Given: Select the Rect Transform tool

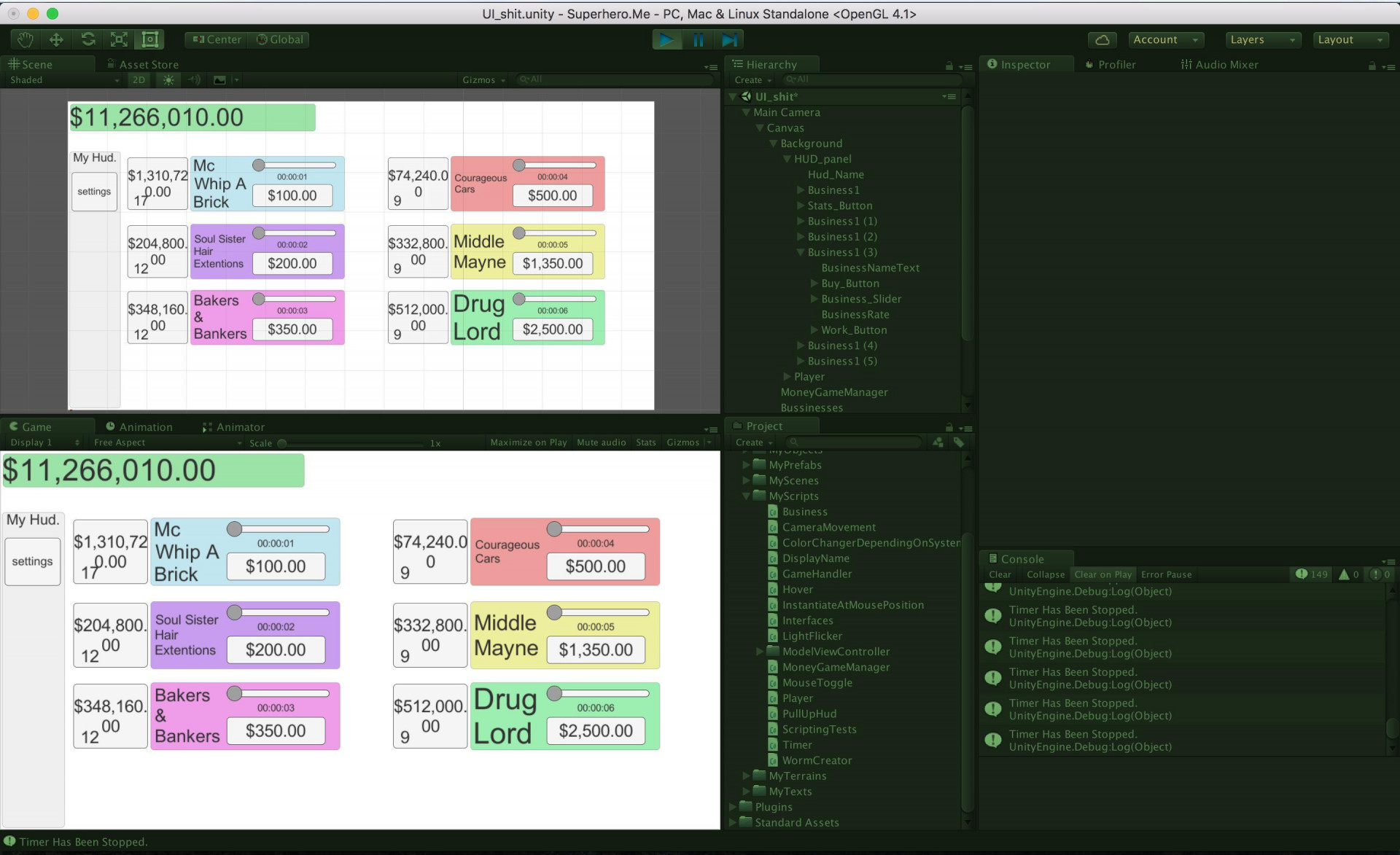Looking at the screenshot, I should pyautogui.click(x=150, y=39).
